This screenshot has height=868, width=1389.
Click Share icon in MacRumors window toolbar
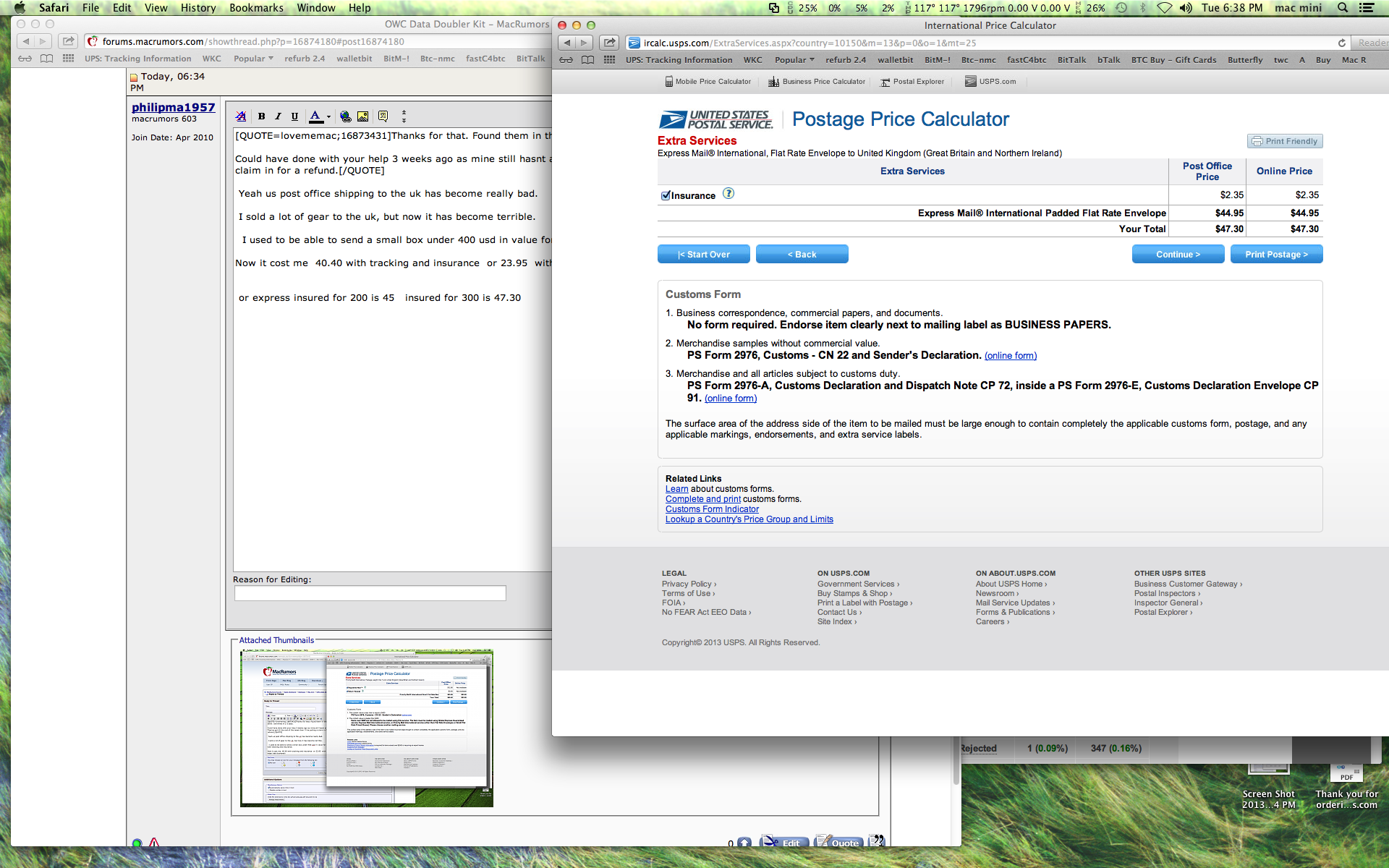tap(68, 41)
